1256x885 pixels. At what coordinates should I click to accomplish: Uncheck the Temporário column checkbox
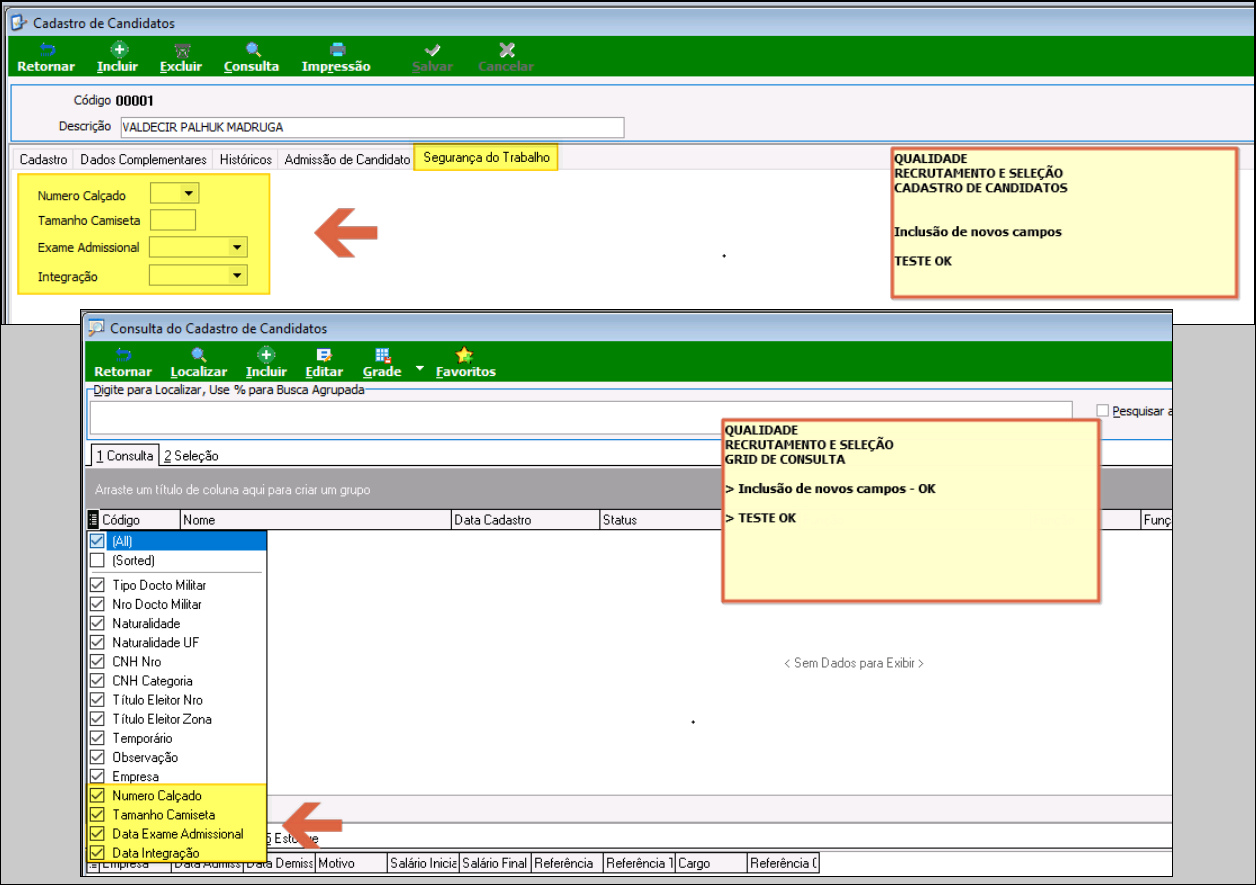coord(97,738)
